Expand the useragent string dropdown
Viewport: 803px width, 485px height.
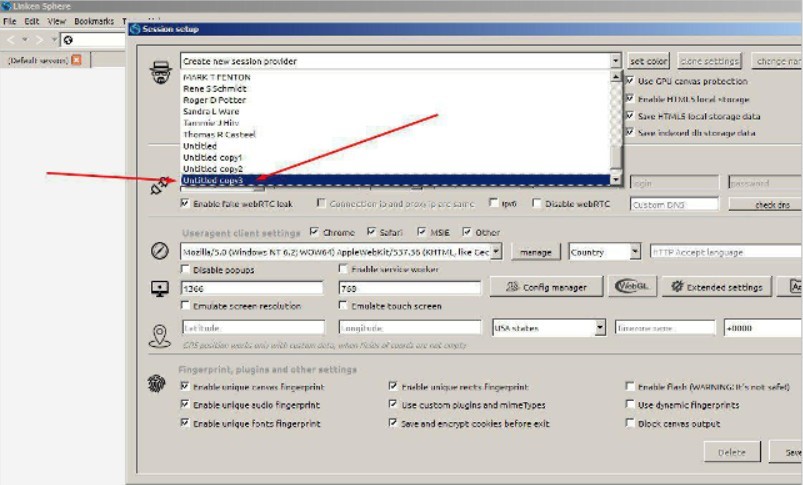point(497,252)
